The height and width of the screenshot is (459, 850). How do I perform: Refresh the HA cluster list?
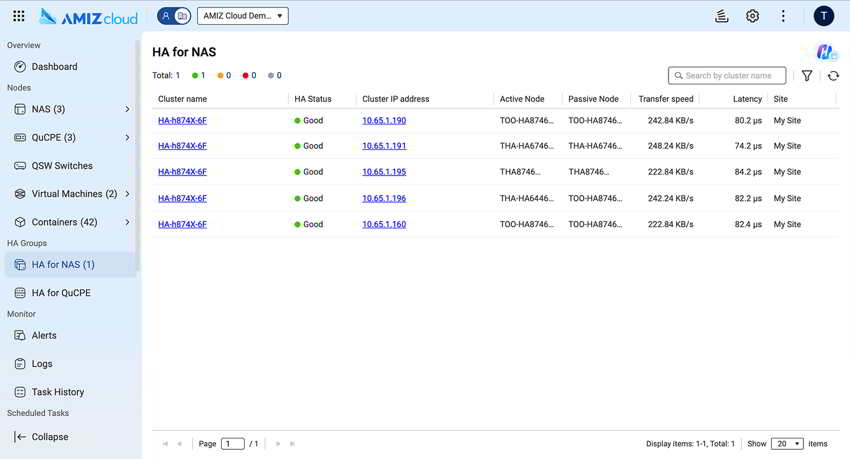coord(833,76)
